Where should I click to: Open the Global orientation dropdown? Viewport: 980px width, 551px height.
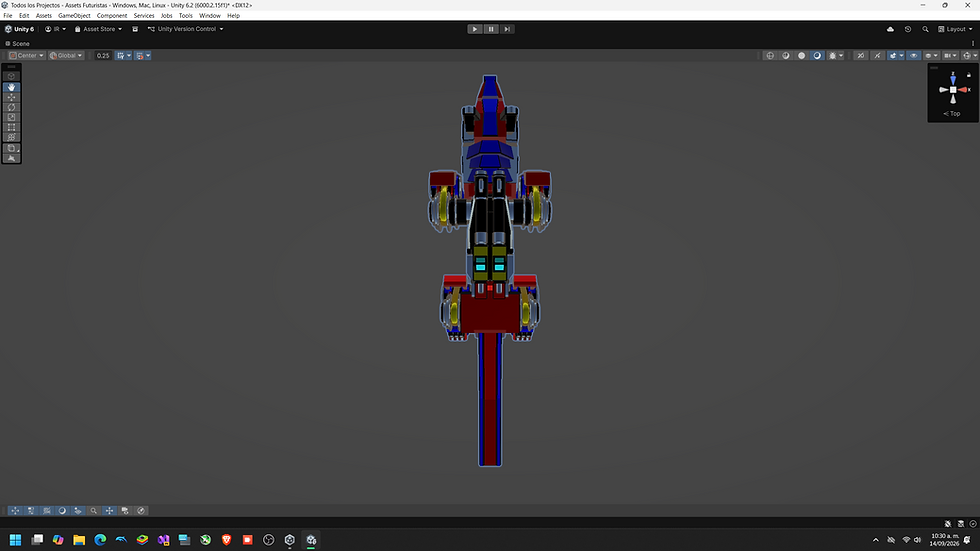[66, 56]
